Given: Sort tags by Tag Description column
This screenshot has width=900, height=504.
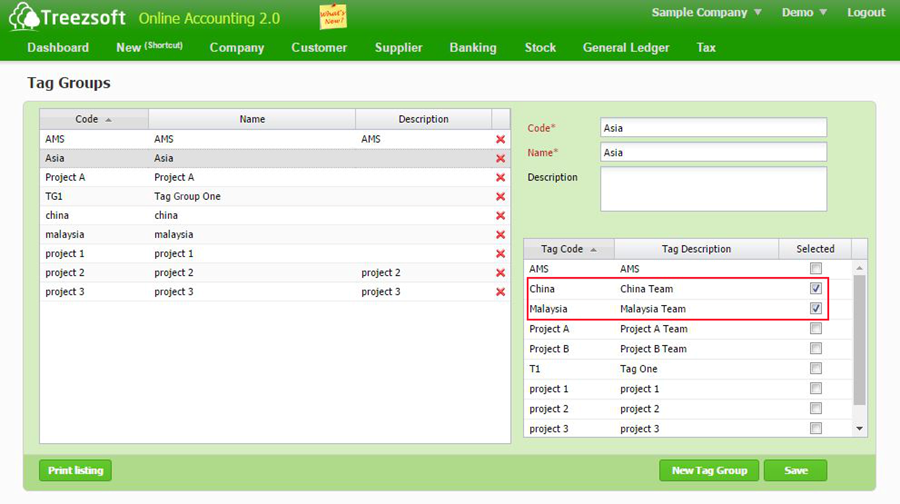Looking at the screenshot, I should [696, 249].
